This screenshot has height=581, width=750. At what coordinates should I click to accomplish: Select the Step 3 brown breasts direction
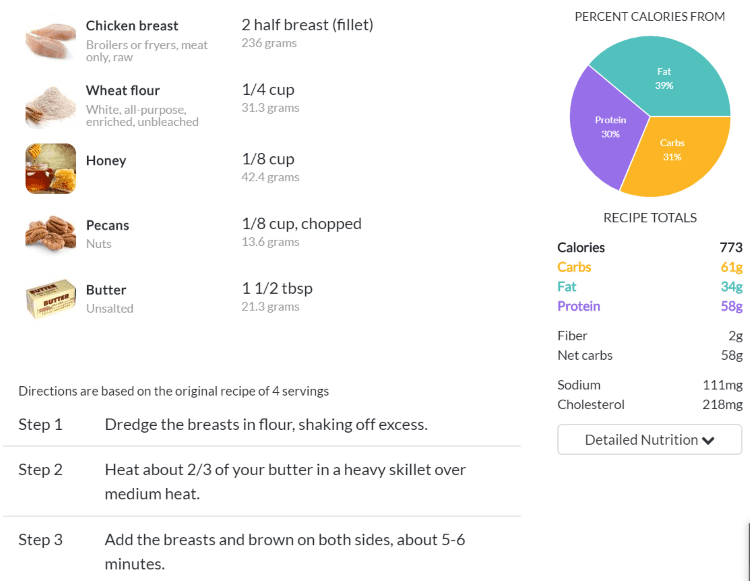click(262, 551)
